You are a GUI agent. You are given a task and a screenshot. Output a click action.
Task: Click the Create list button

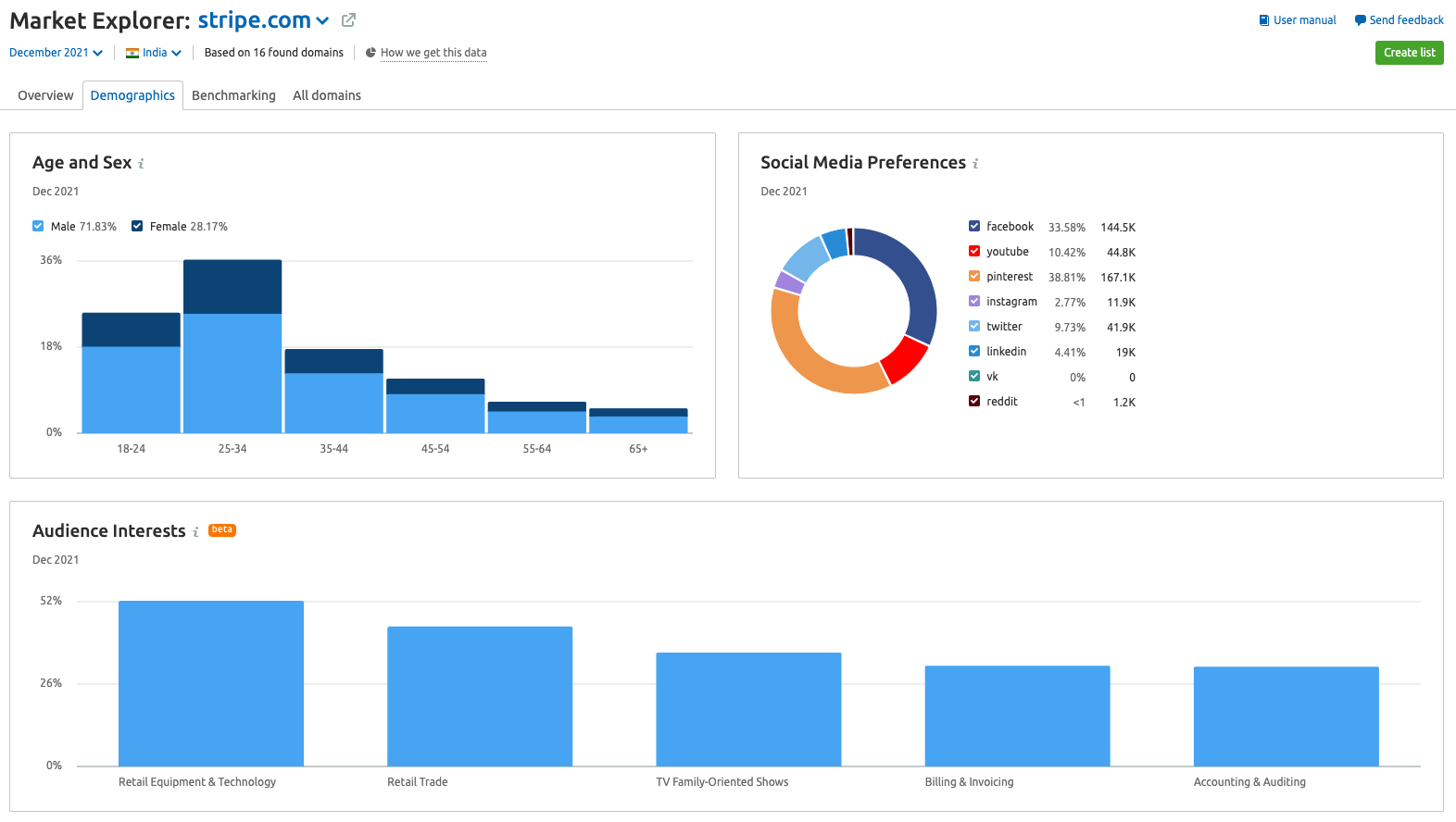tap(1409, 53)
